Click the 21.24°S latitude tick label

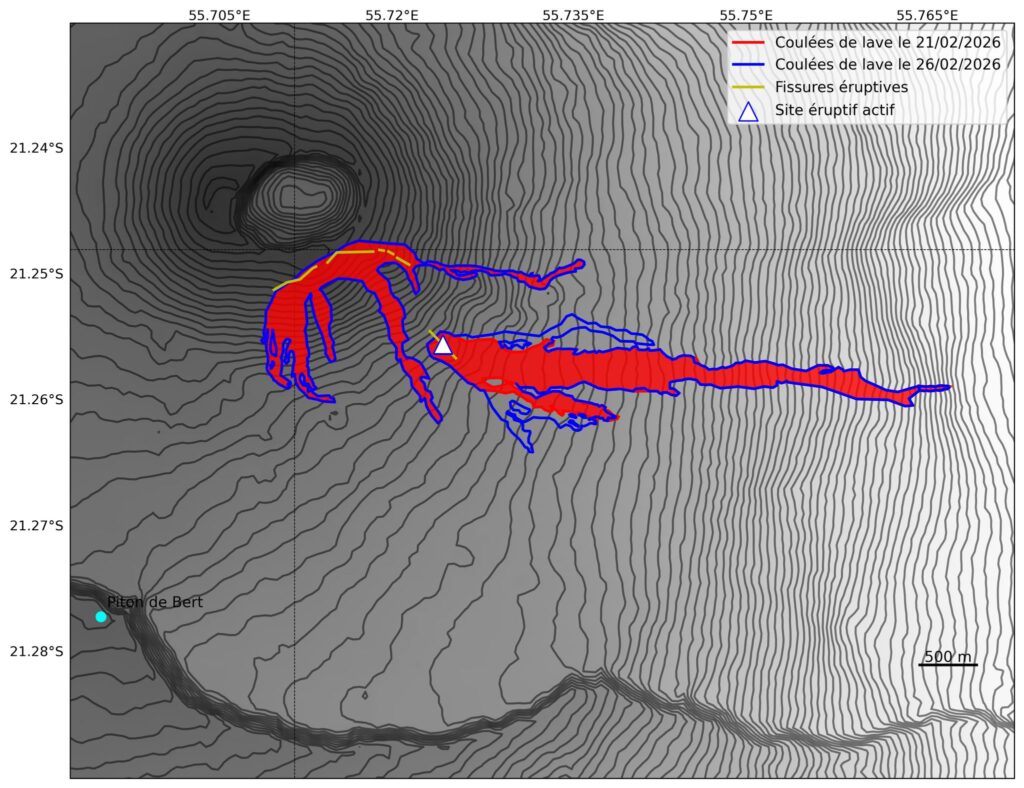tap(36, 148)
